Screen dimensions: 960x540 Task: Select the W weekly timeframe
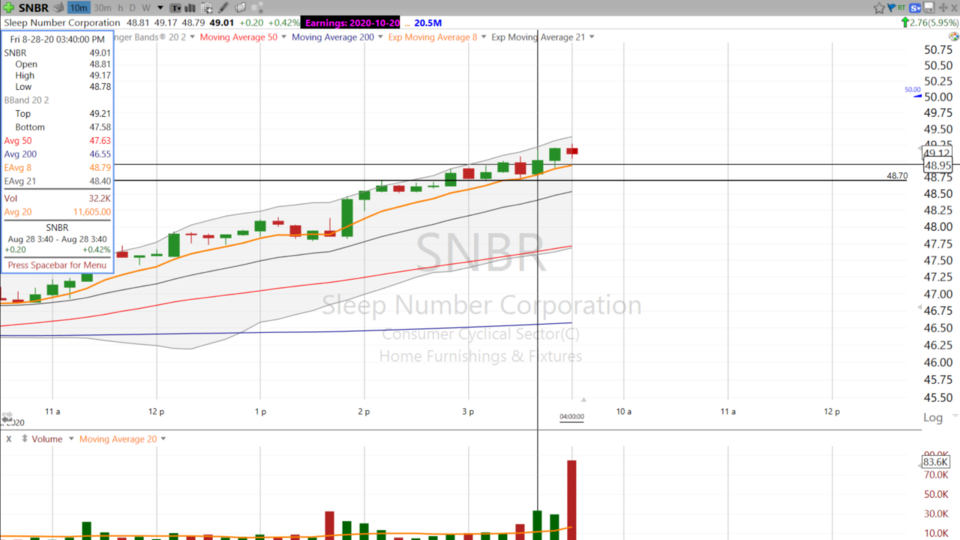(145, 8)
